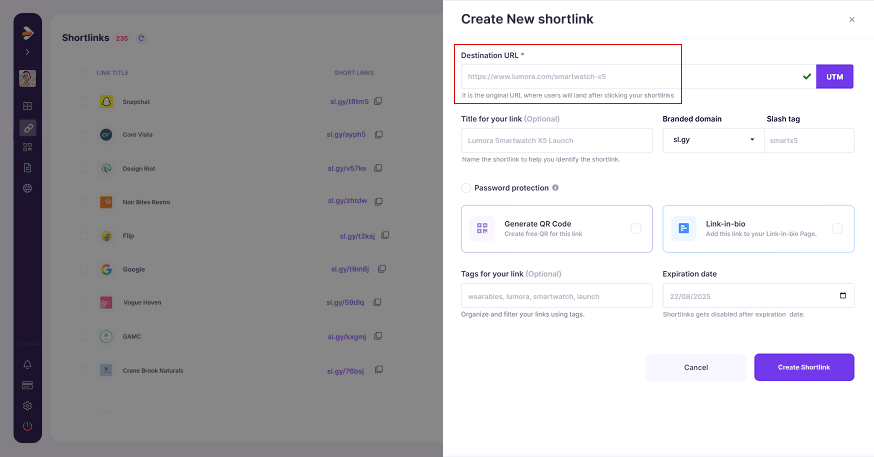Screen dimensions: 874x457
Task: Select the Design Riot row checkbox
Action: coord(84,168)
